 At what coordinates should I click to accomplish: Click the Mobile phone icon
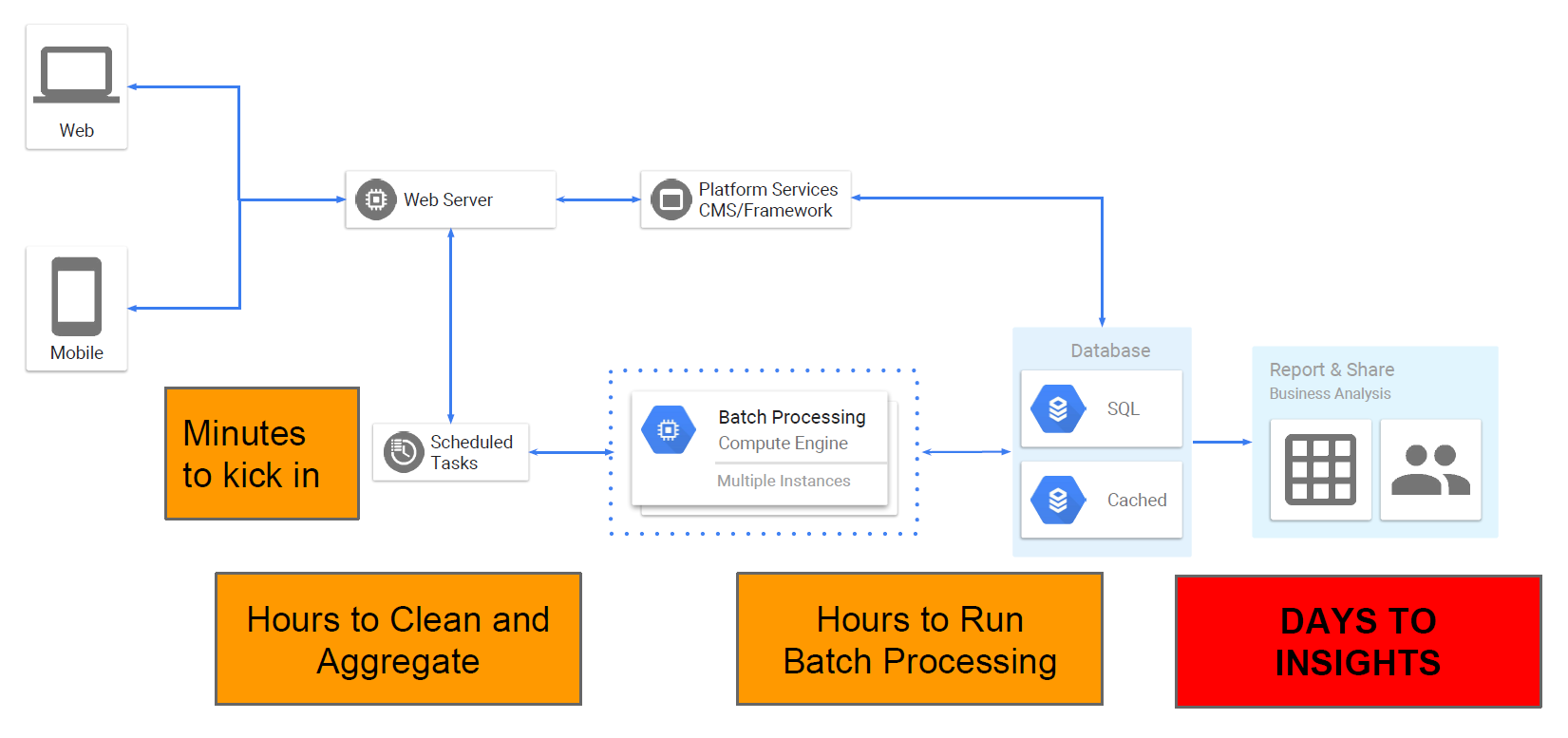click(x=76, y=296)
